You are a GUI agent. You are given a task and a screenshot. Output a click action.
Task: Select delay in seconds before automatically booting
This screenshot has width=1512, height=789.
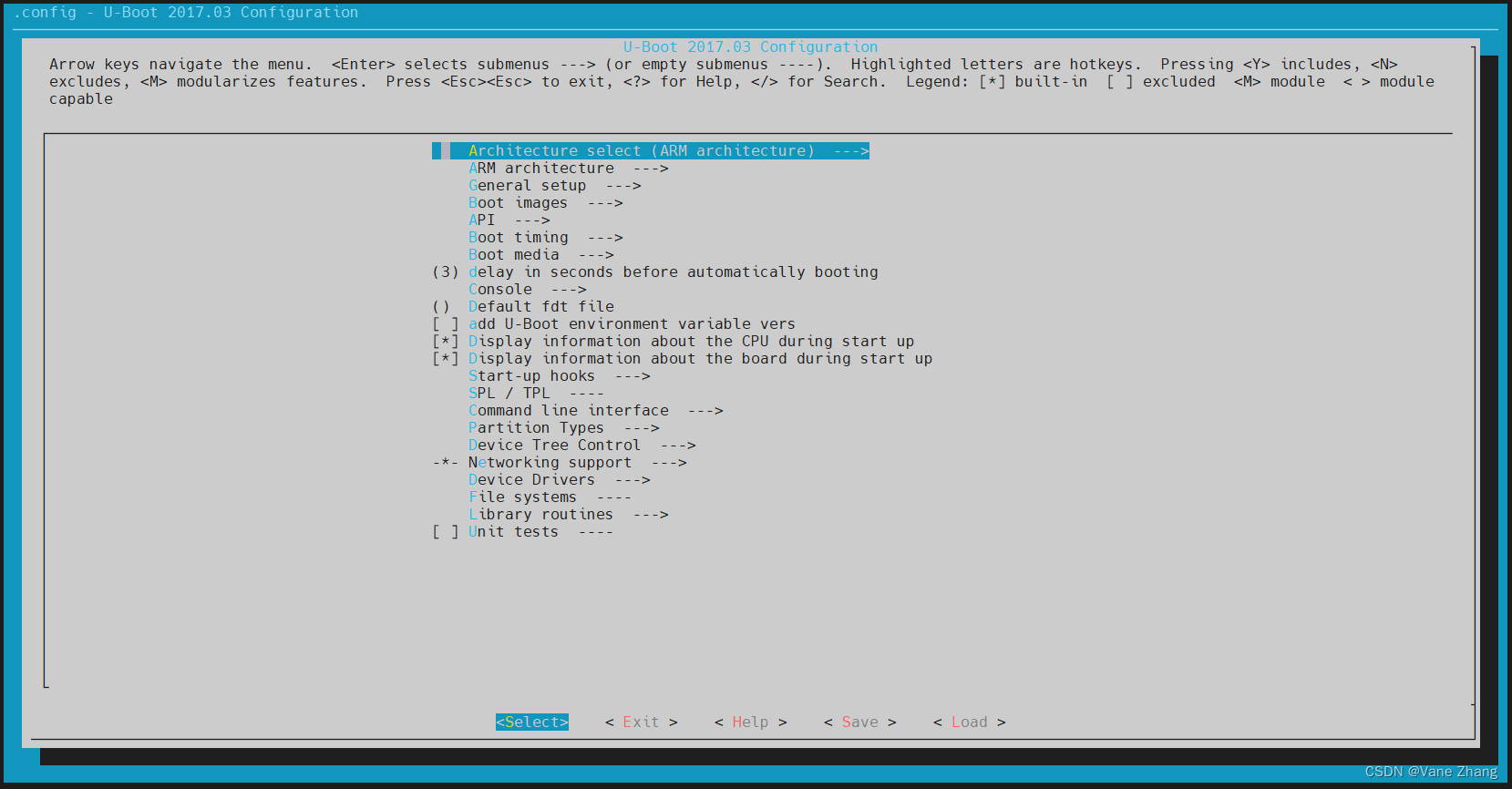click(x=655, y=272)
